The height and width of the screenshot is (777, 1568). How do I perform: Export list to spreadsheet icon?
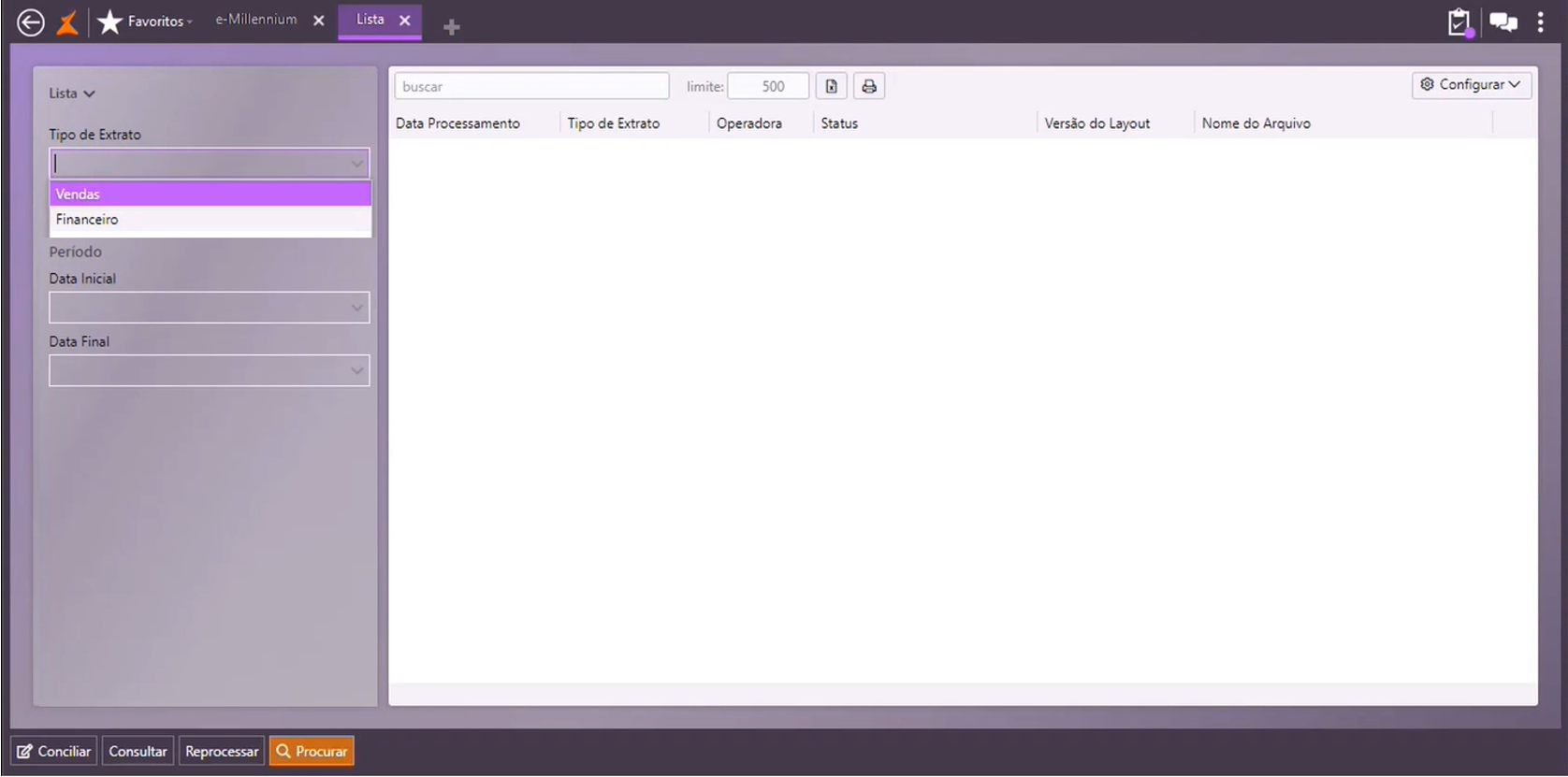click(831, 86)
